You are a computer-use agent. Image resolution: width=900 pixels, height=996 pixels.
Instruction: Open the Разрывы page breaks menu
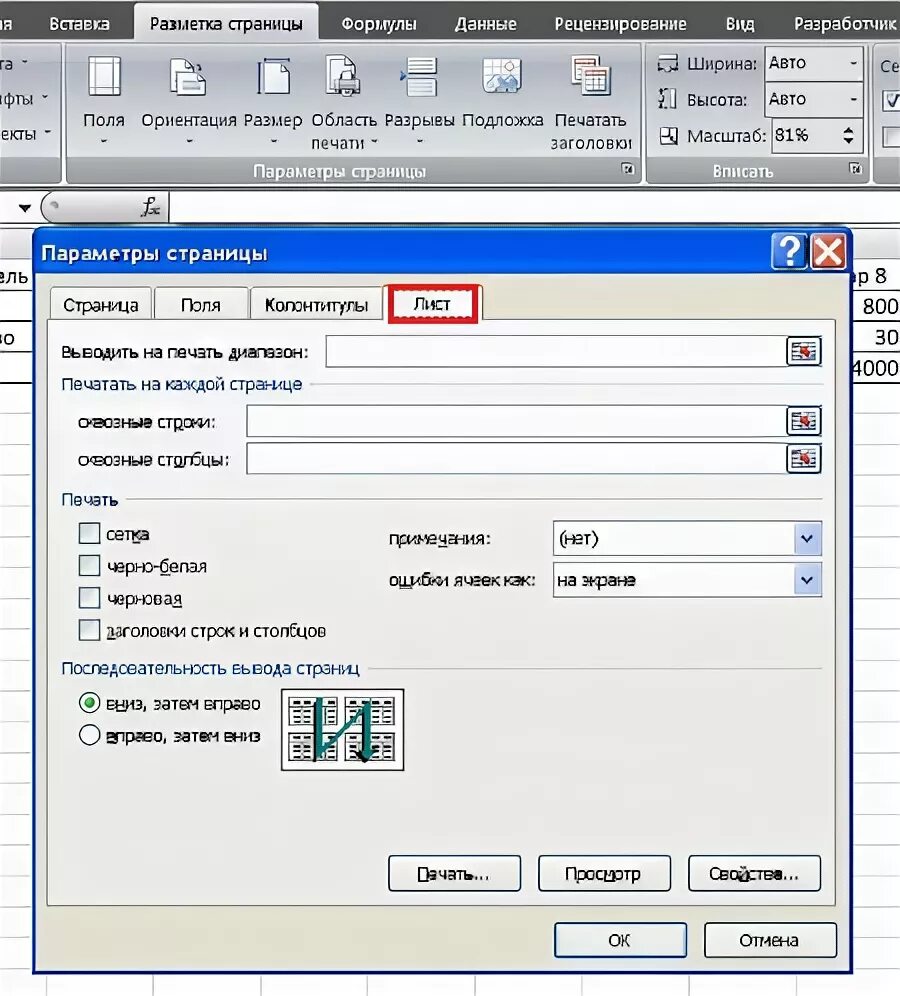point(419,98)
